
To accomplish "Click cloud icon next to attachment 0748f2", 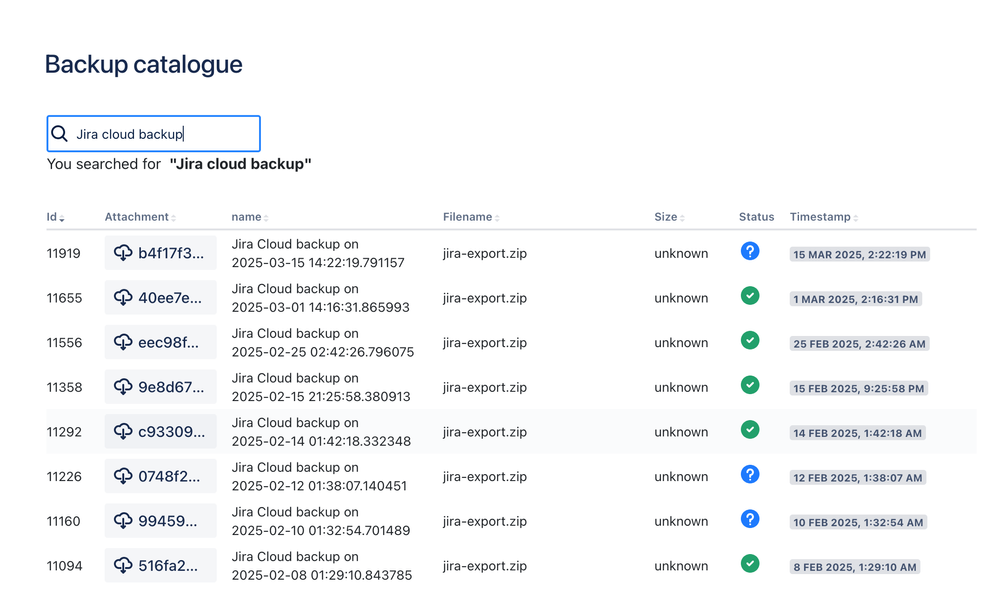I will [x=123, y=476].
